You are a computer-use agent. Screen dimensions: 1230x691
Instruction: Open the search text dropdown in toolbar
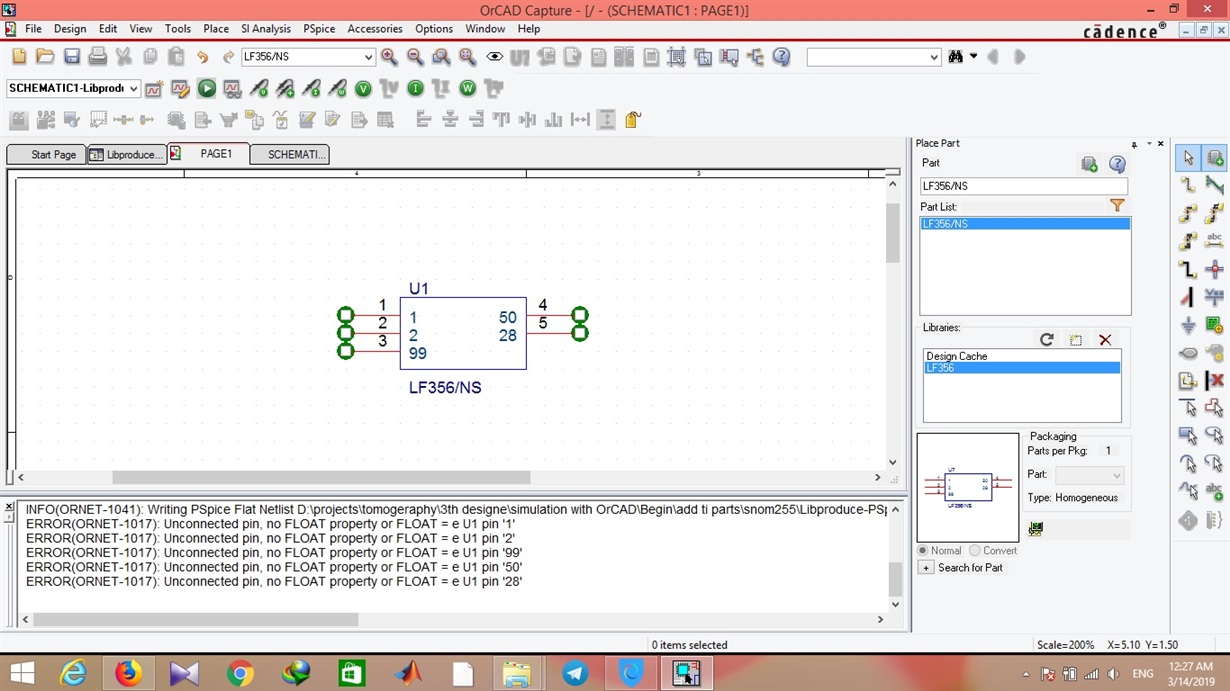[933, 57]
